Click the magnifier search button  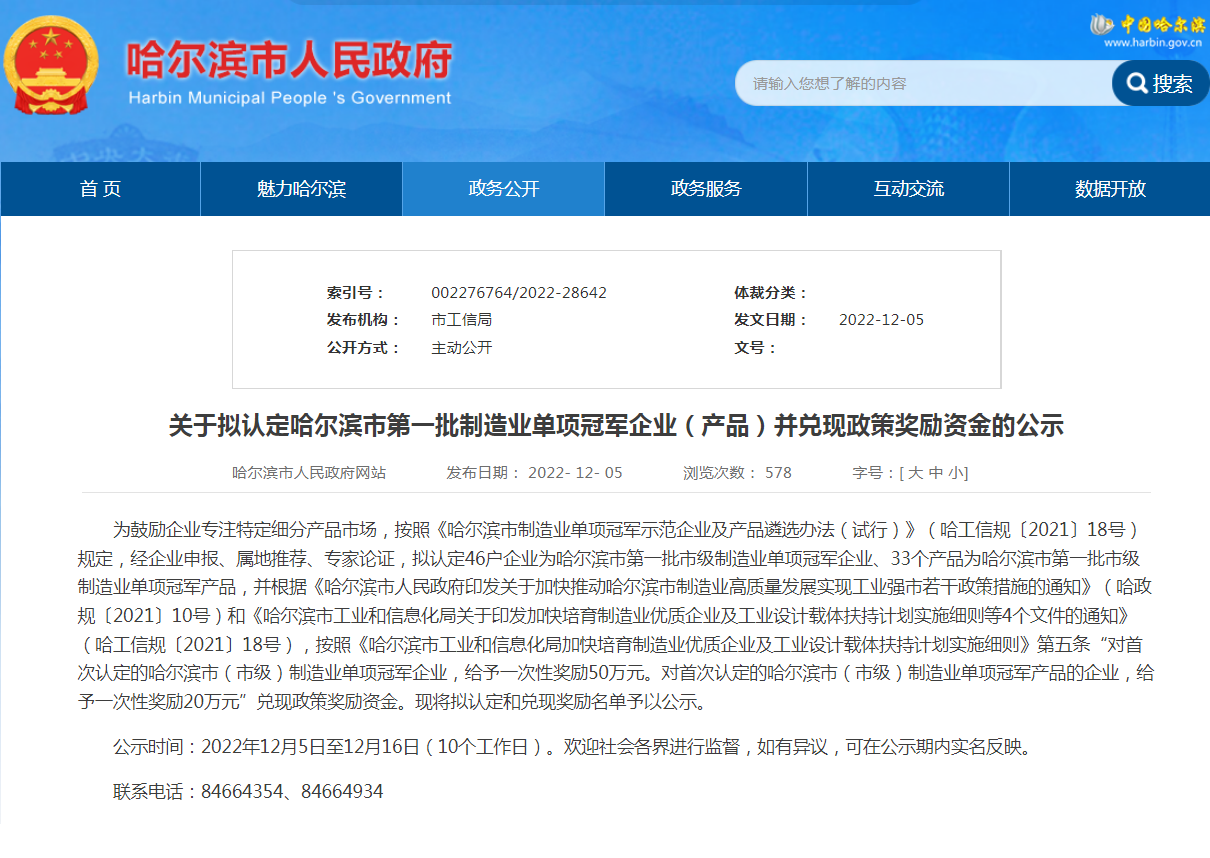[1160, 83]
